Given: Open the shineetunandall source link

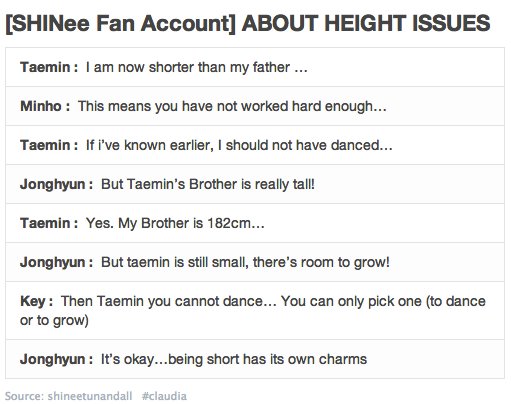Looking at the screenshot, I should (x=90, y=396).
